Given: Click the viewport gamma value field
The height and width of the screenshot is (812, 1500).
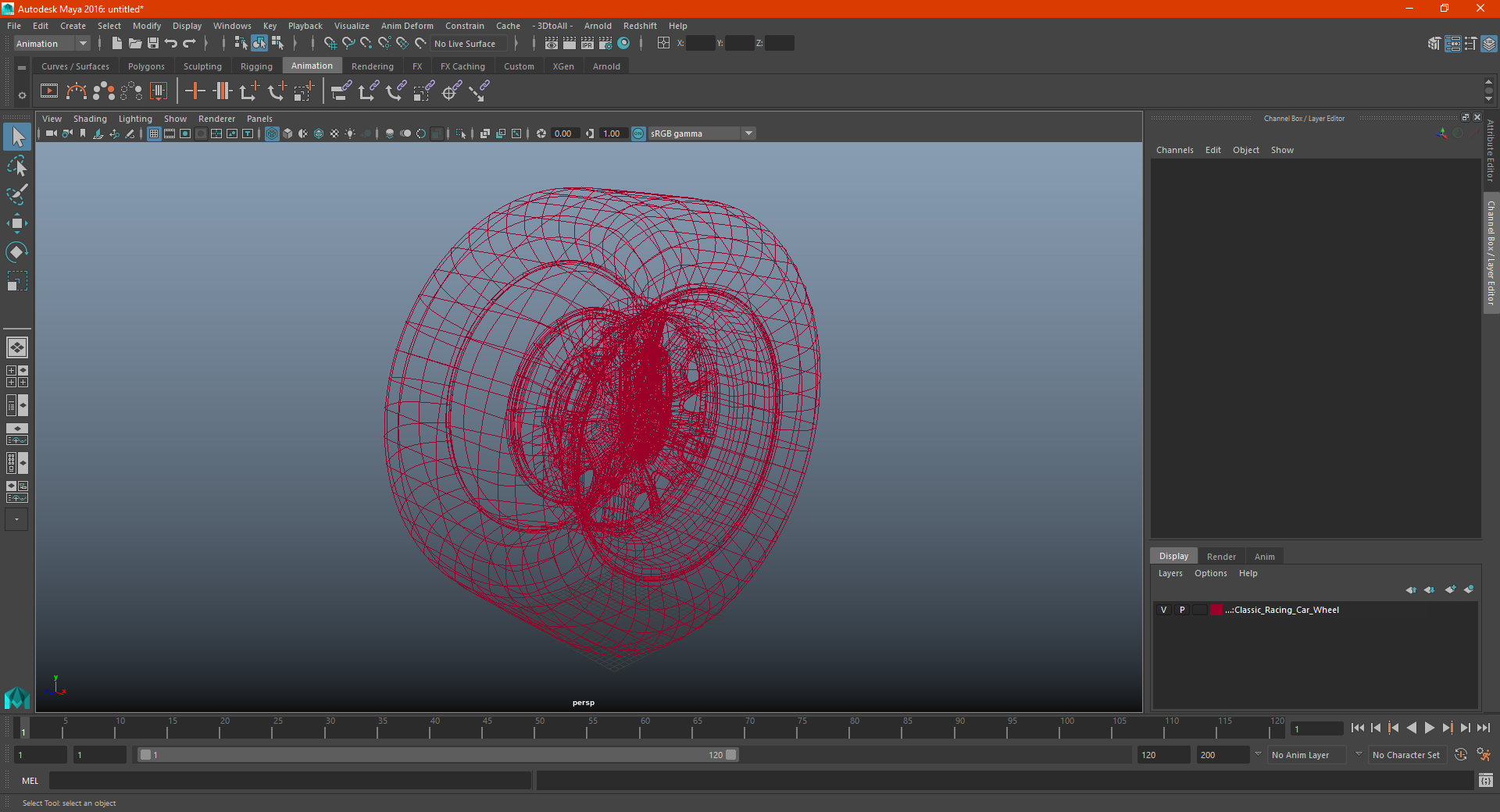Looking at the screenshot, I should point(613,134).
